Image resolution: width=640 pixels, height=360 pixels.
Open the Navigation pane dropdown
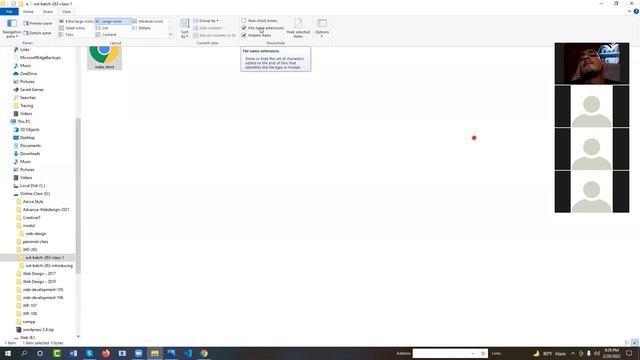[12, 29]
